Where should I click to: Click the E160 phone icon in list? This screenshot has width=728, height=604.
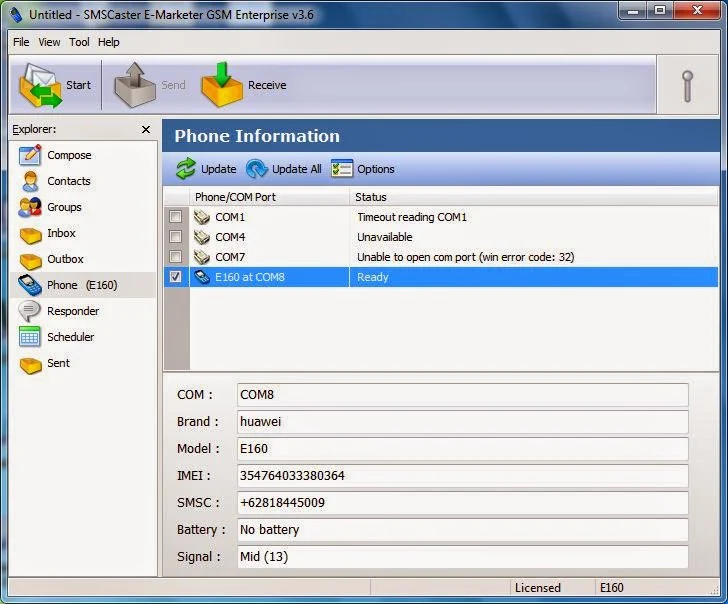tap(202, 277)
